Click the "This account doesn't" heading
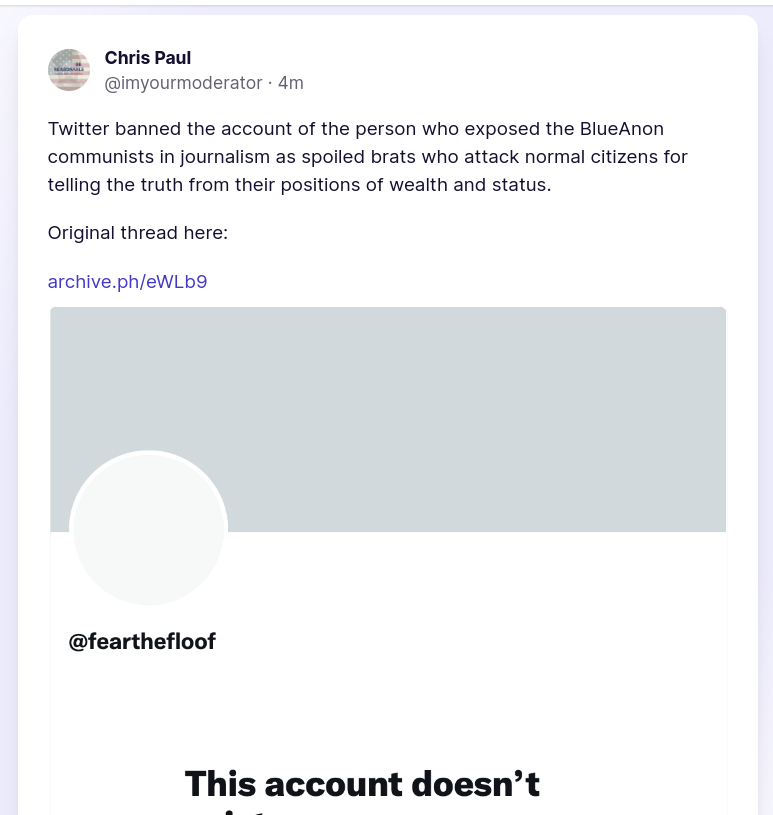 point(362,783)
